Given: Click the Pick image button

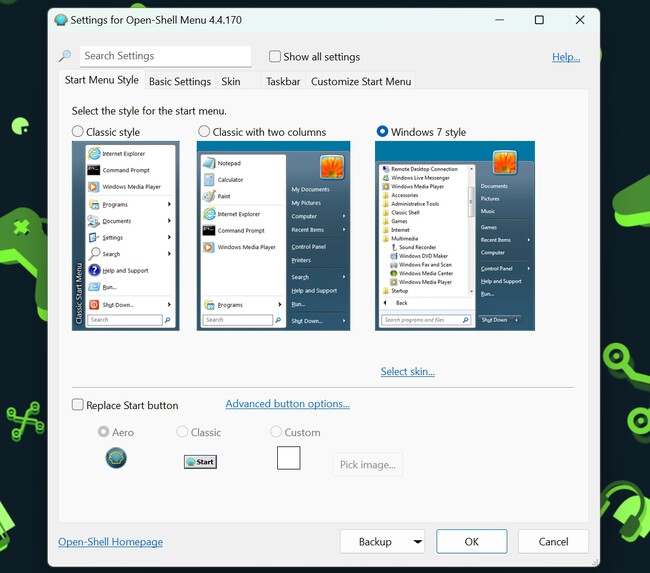Looking at the screenshot, I should tap(368, 465).
